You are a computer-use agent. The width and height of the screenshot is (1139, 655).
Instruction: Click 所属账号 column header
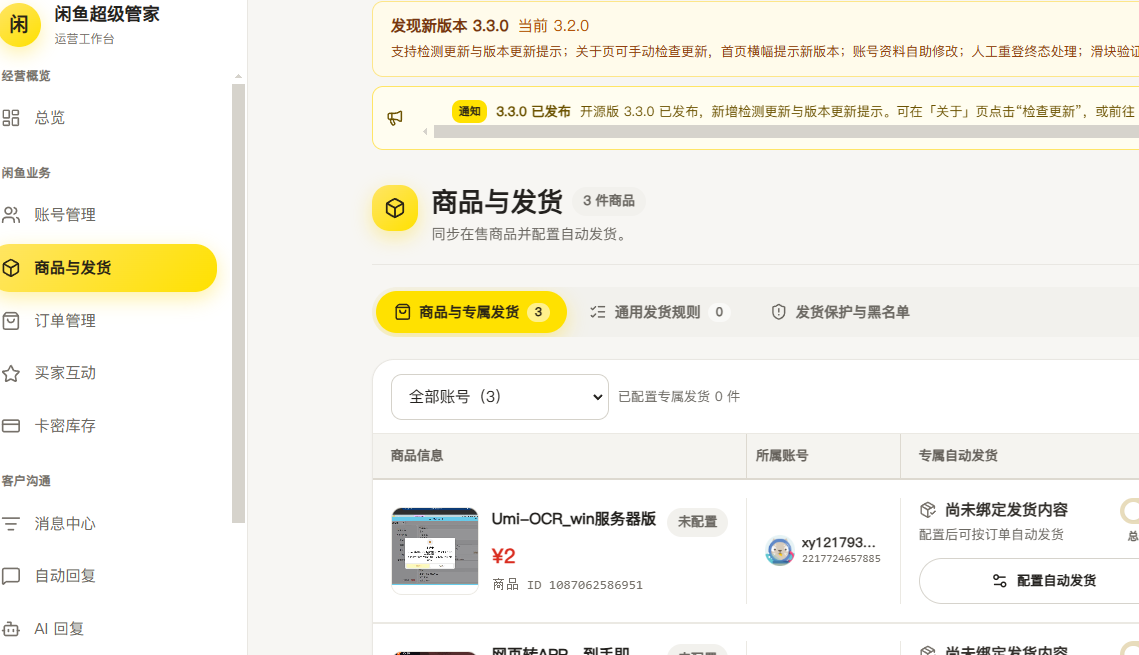coord(782,456)
